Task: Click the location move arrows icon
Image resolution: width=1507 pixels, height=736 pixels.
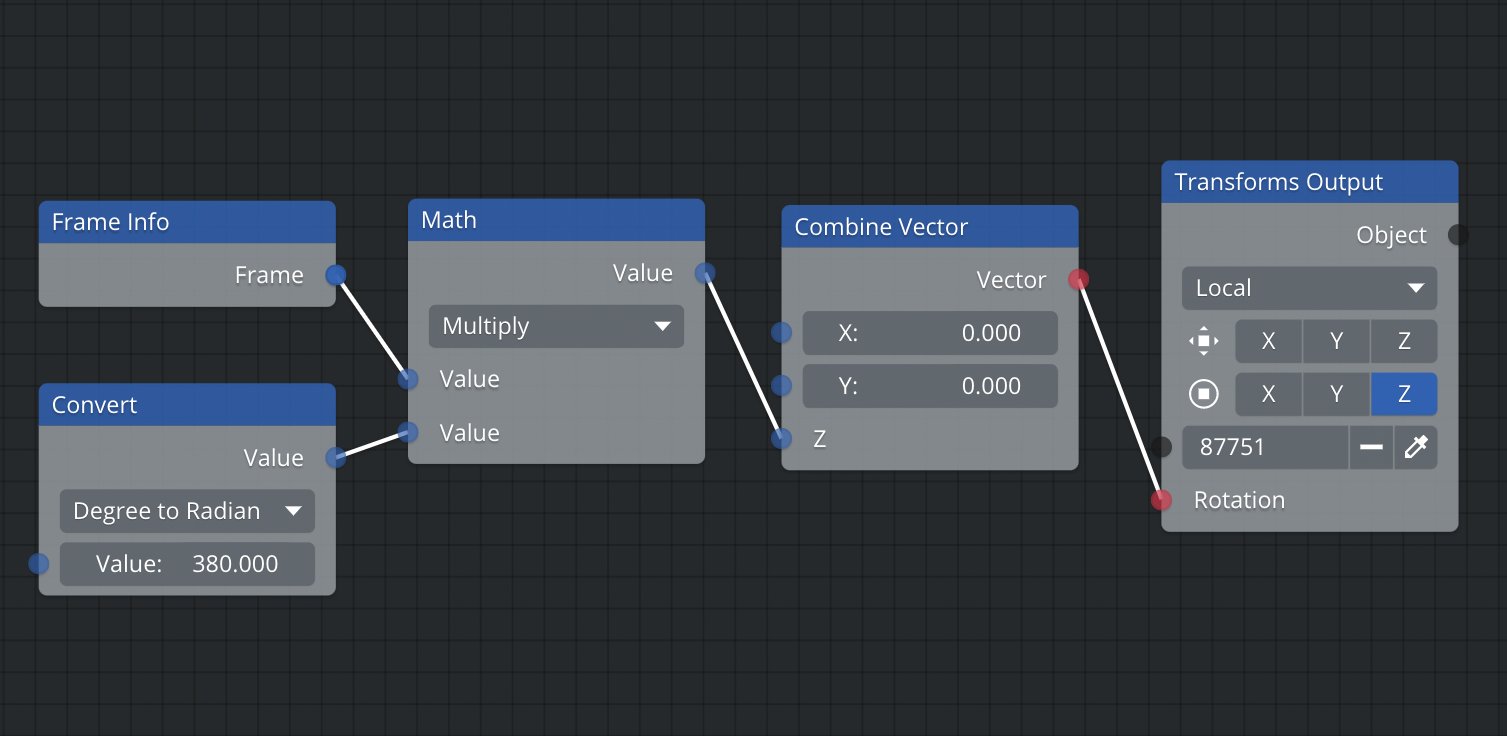Action: [1203, 341]
